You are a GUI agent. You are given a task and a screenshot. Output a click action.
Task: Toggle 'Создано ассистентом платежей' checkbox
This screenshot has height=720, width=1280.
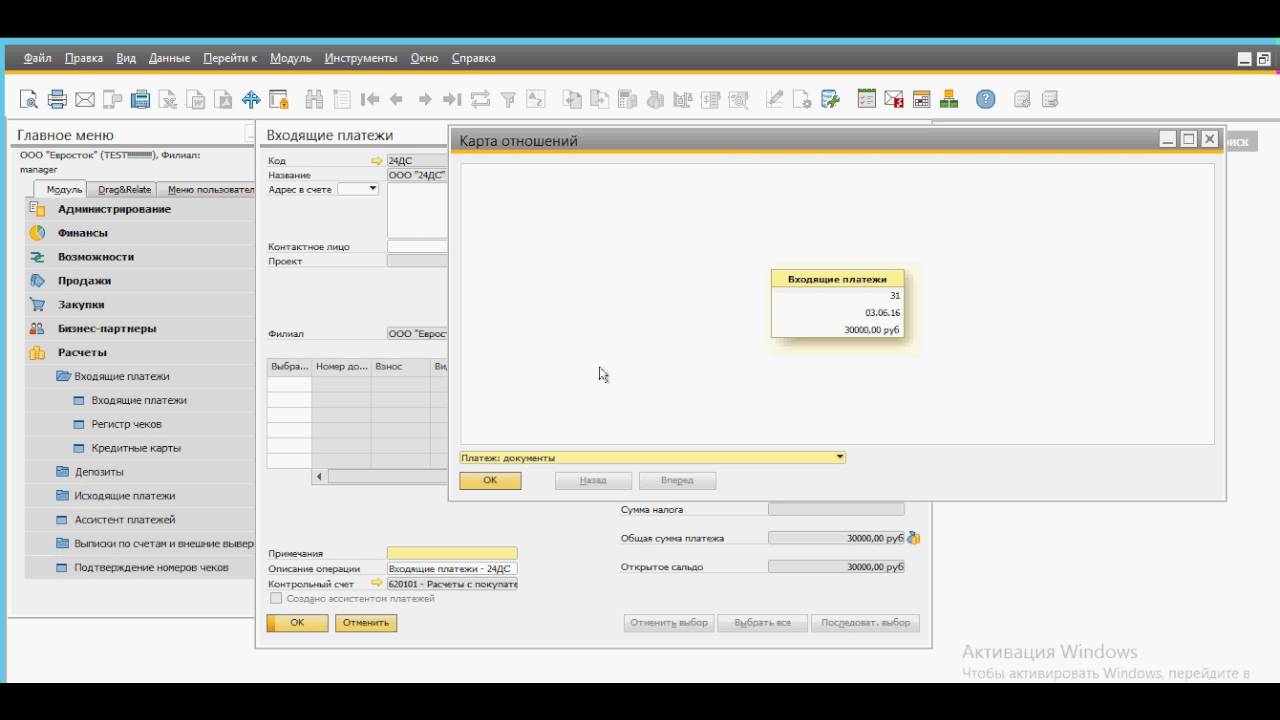[276, 598]
